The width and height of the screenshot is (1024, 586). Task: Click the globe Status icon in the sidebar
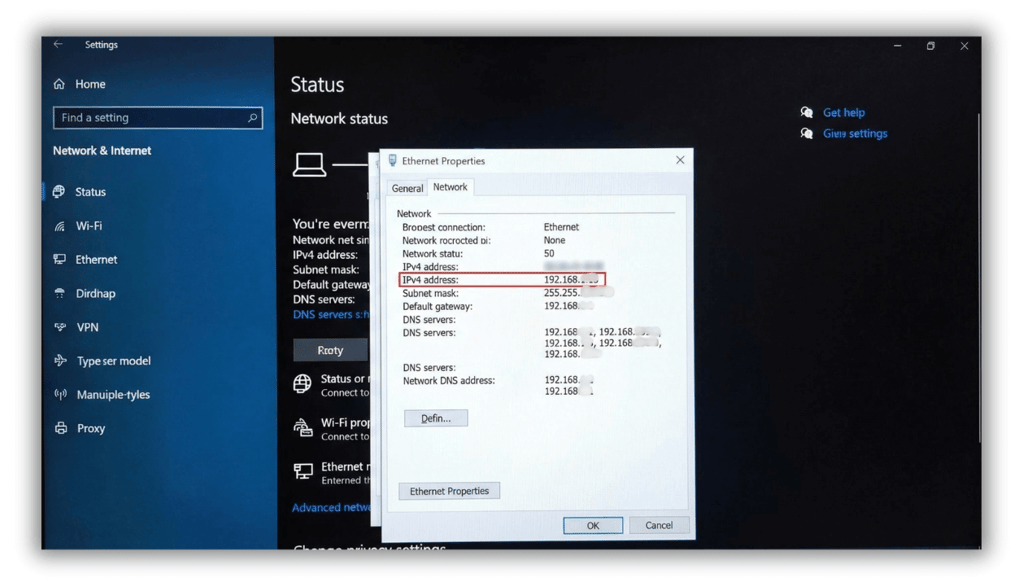click(61, 191)
